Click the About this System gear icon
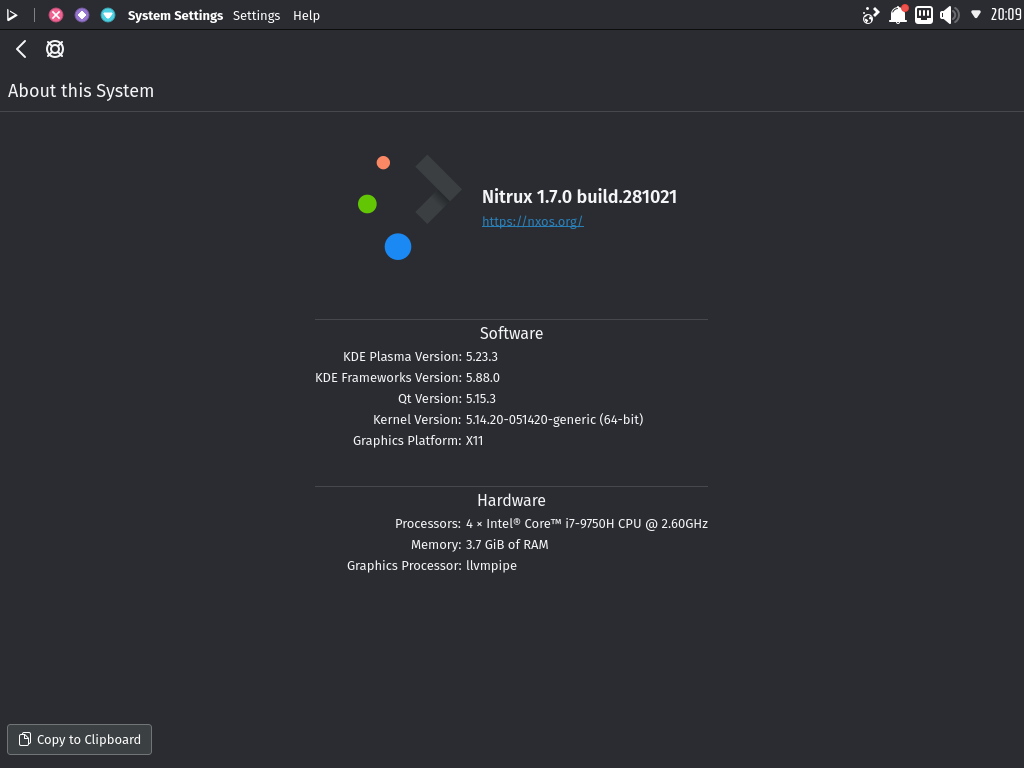 click(55, 48)
